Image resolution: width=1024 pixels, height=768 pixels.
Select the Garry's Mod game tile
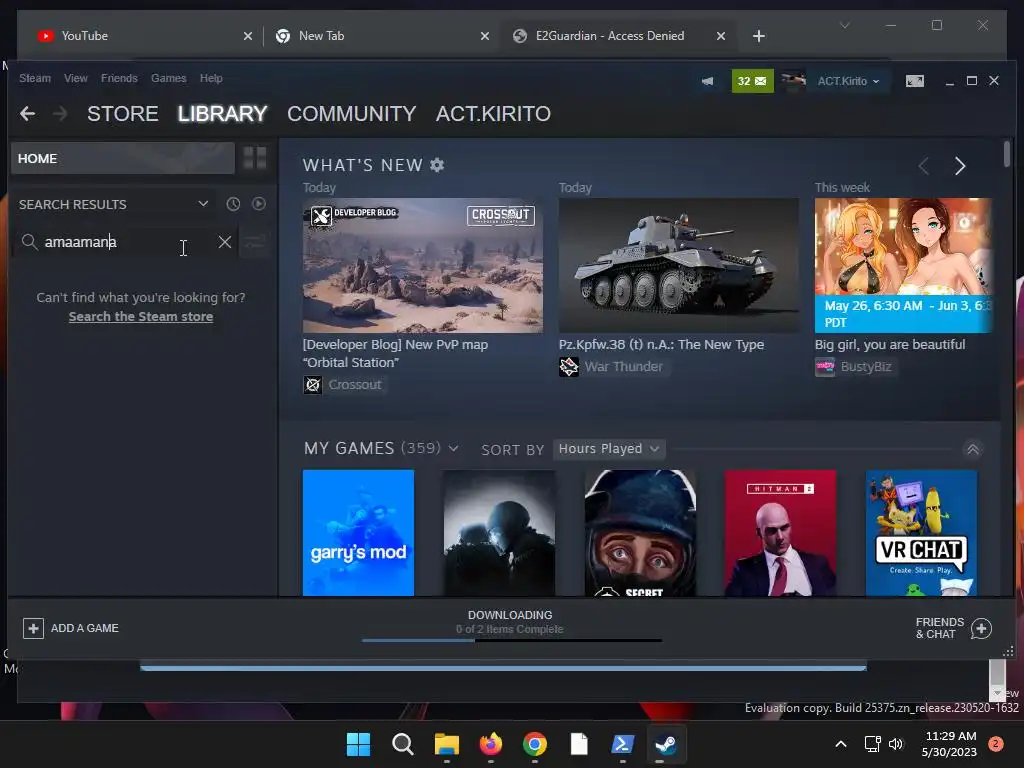pos(359,533)
